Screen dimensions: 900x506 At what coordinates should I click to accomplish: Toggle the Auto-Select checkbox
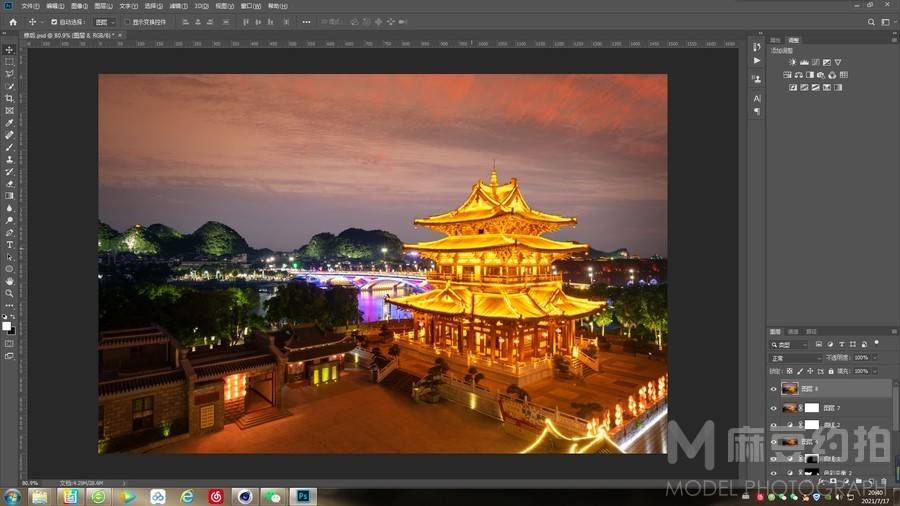pyautogui.click(x=54, y=22)
